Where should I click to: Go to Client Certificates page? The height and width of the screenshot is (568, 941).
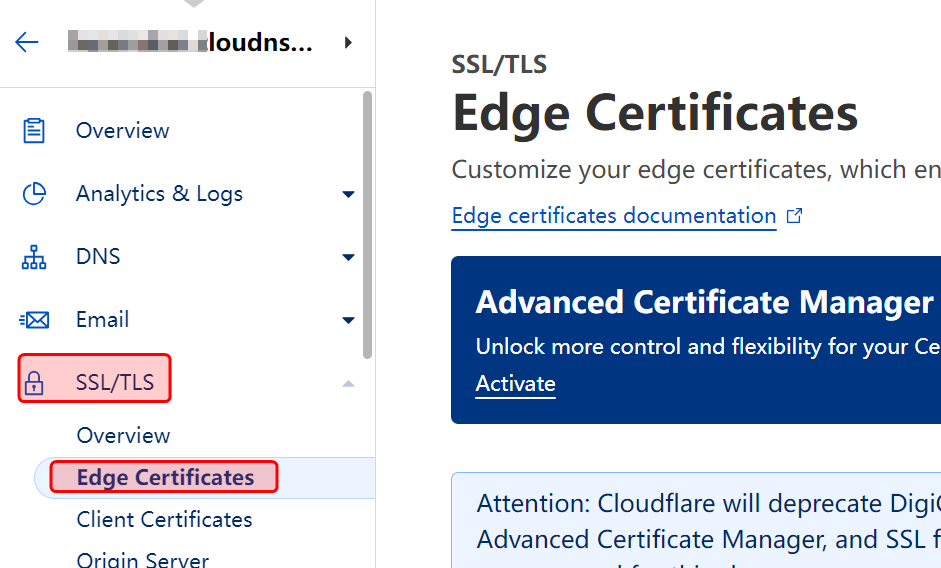164,519
